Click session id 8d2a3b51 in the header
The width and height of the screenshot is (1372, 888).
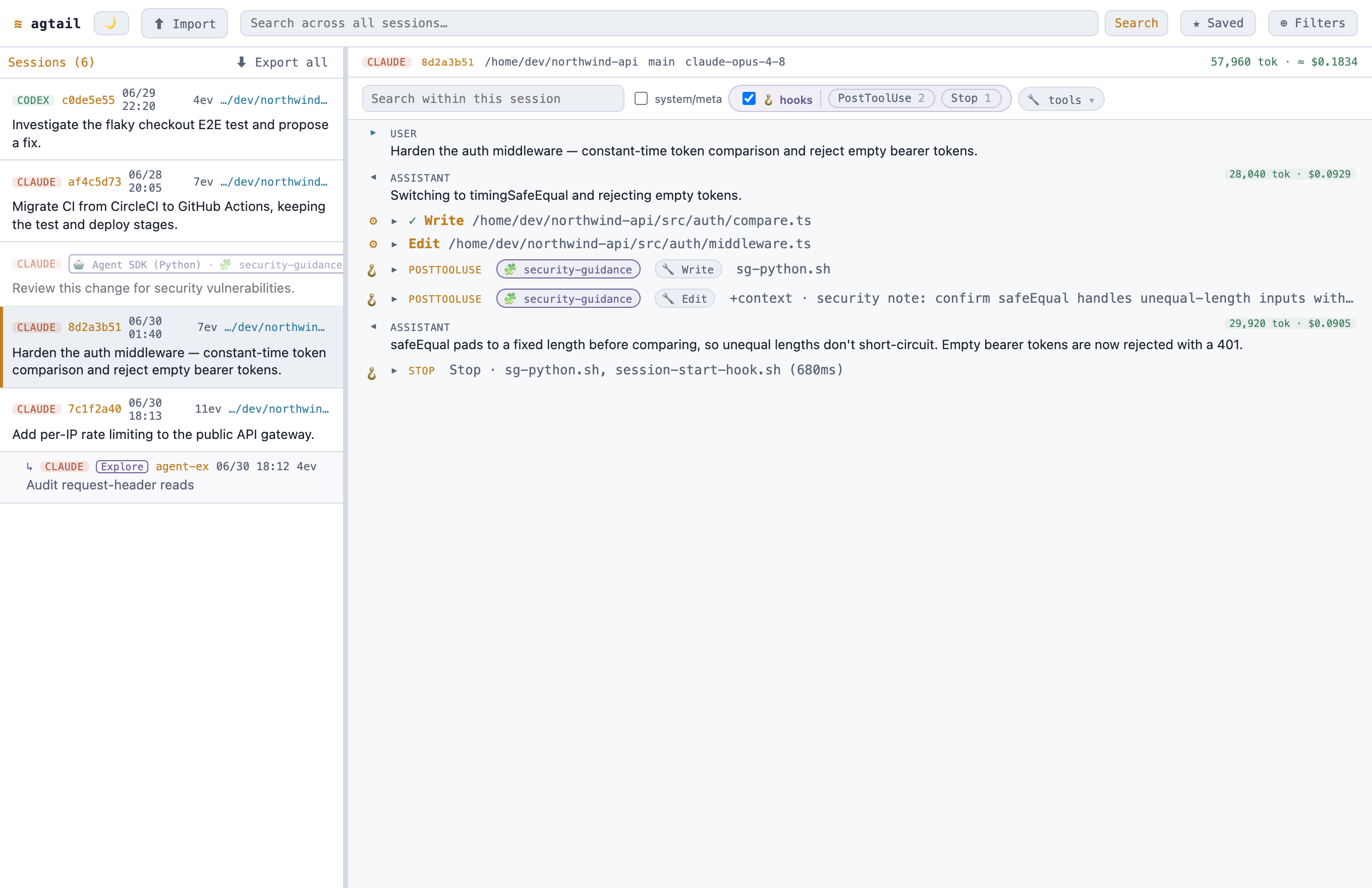(x=447, y=62)
